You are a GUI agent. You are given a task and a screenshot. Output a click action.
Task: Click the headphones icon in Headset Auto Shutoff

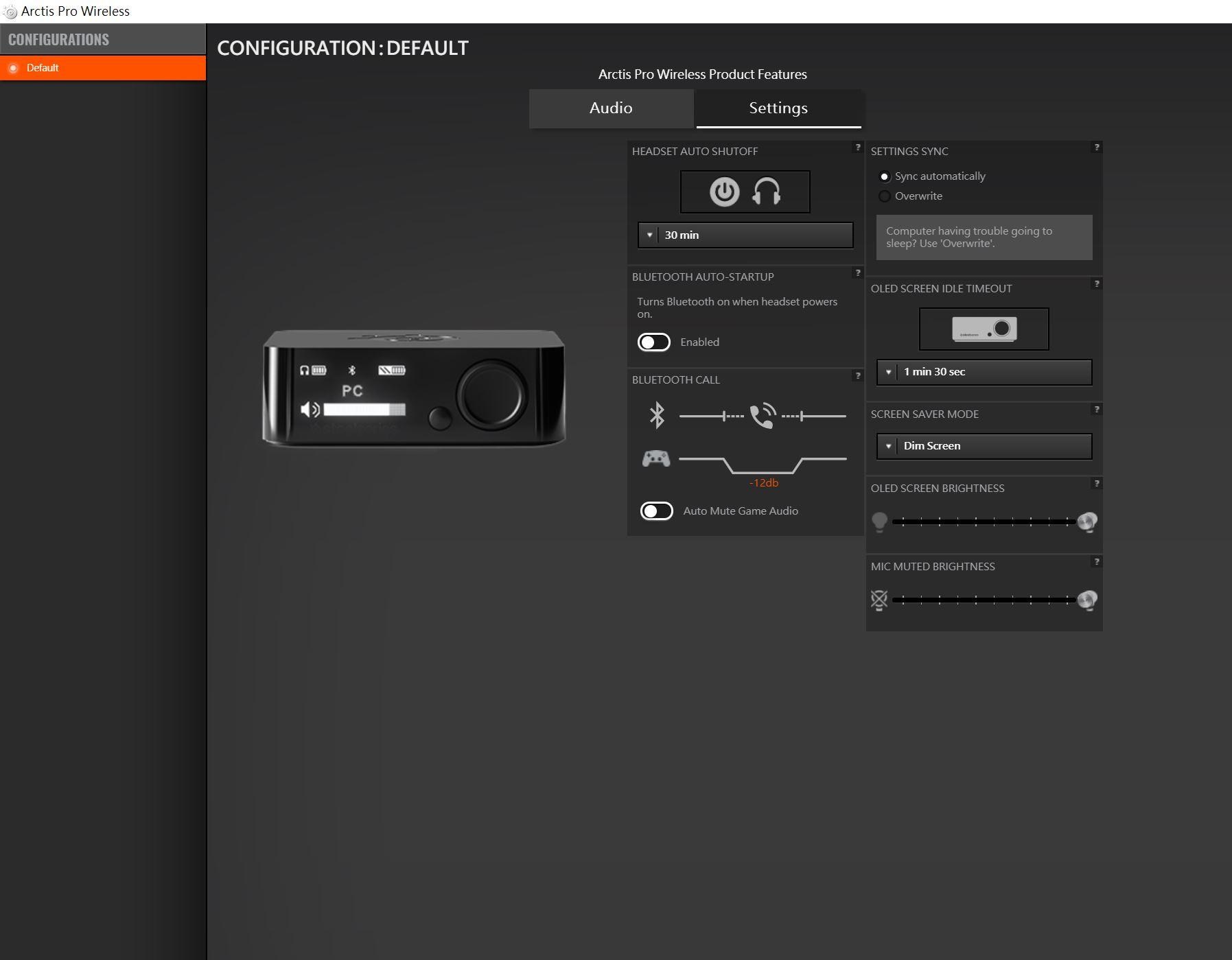(767, 191)
